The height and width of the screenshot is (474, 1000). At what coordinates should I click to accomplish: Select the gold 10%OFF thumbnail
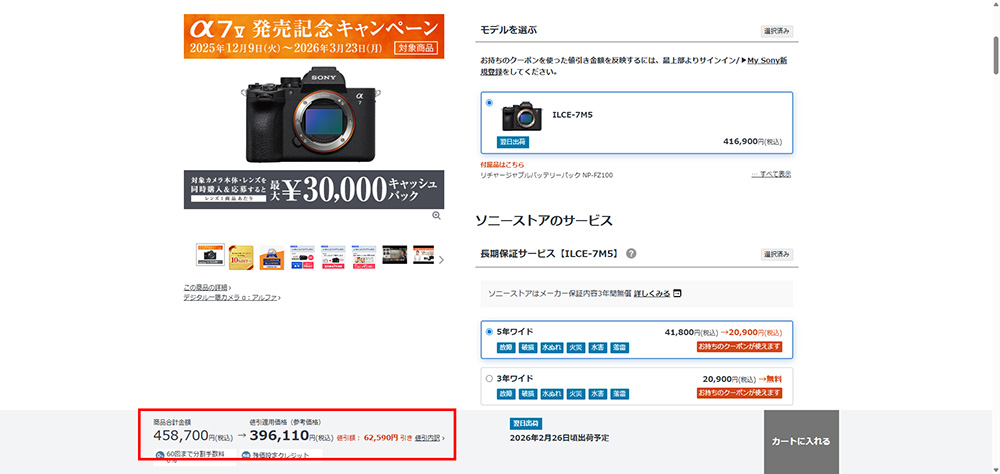point(241,257)
